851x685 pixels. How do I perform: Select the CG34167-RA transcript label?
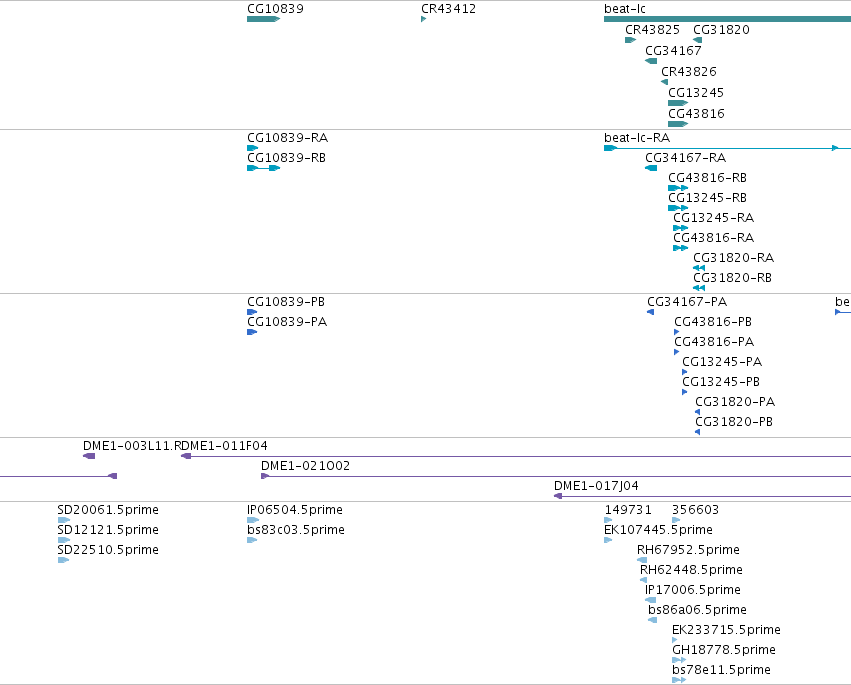point(685,158)
